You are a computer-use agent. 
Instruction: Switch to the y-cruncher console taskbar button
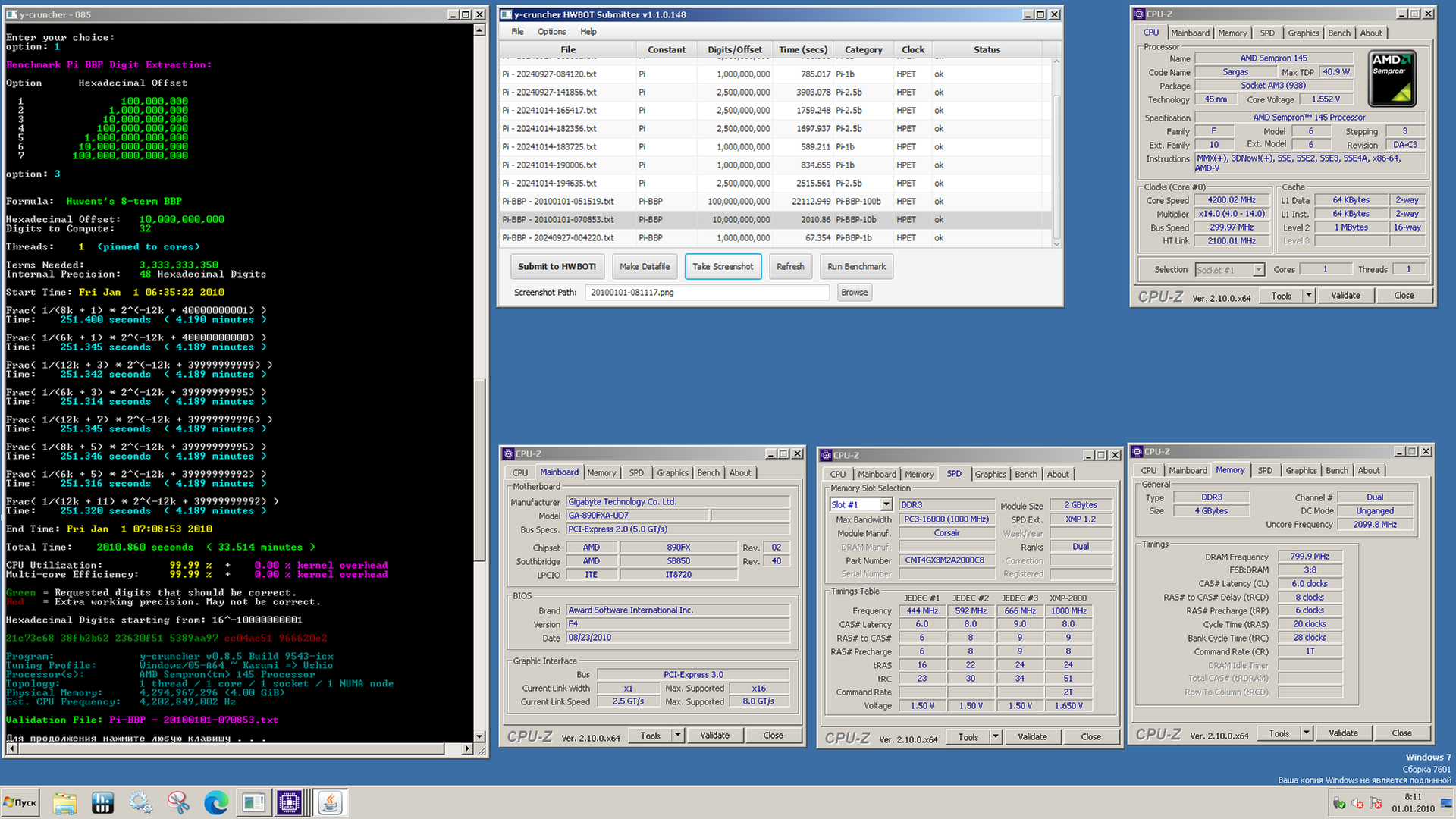pyautogui.click(x=253, y=802)
